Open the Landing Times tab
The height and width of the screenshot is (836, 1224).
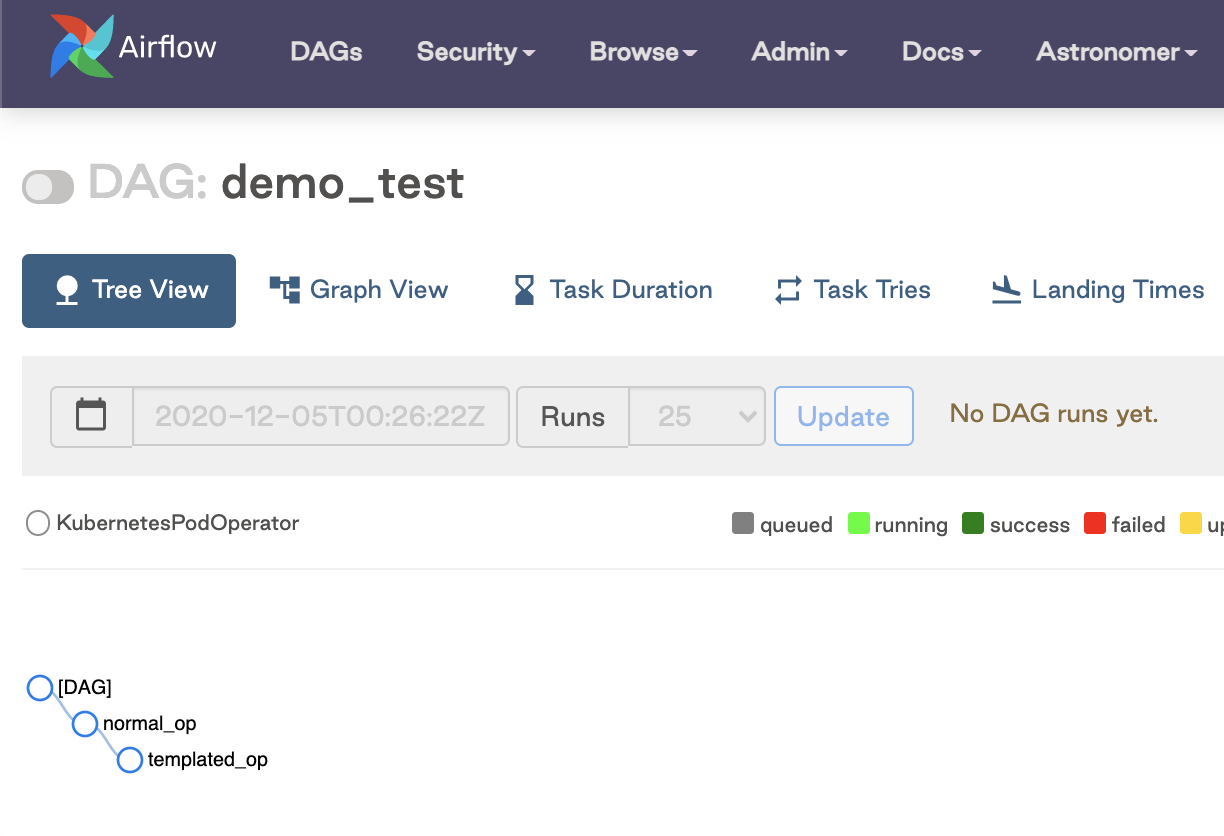pyautogui.click(x=1097, y=290)
